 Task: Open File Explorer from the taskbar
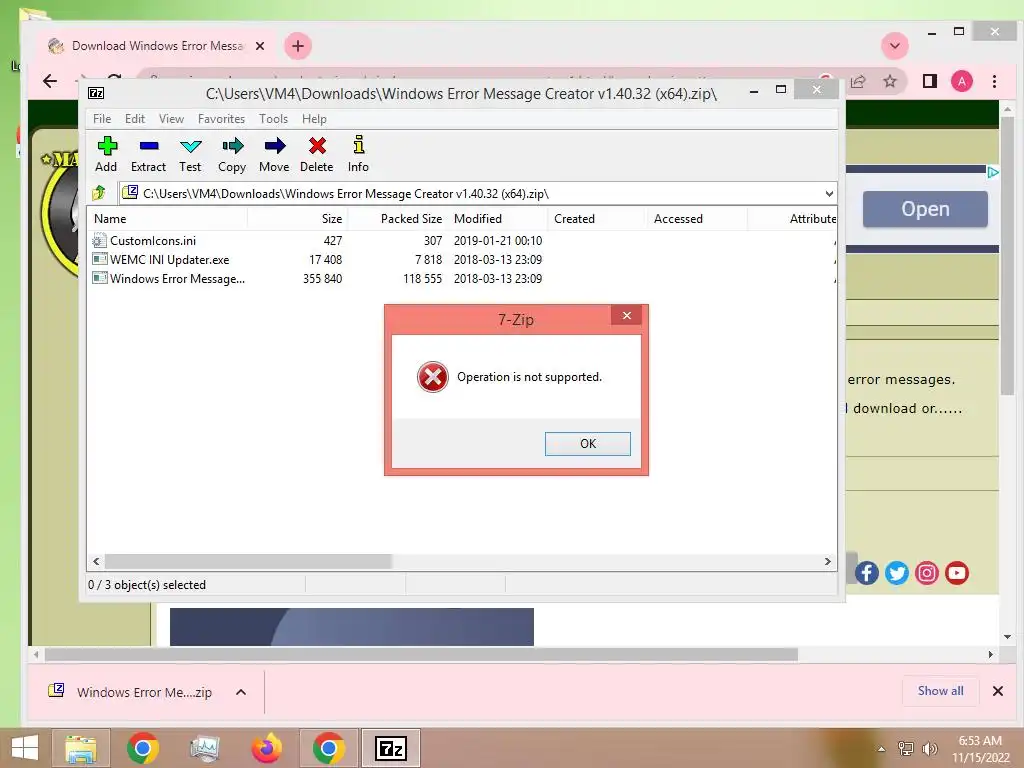(81, 748)
